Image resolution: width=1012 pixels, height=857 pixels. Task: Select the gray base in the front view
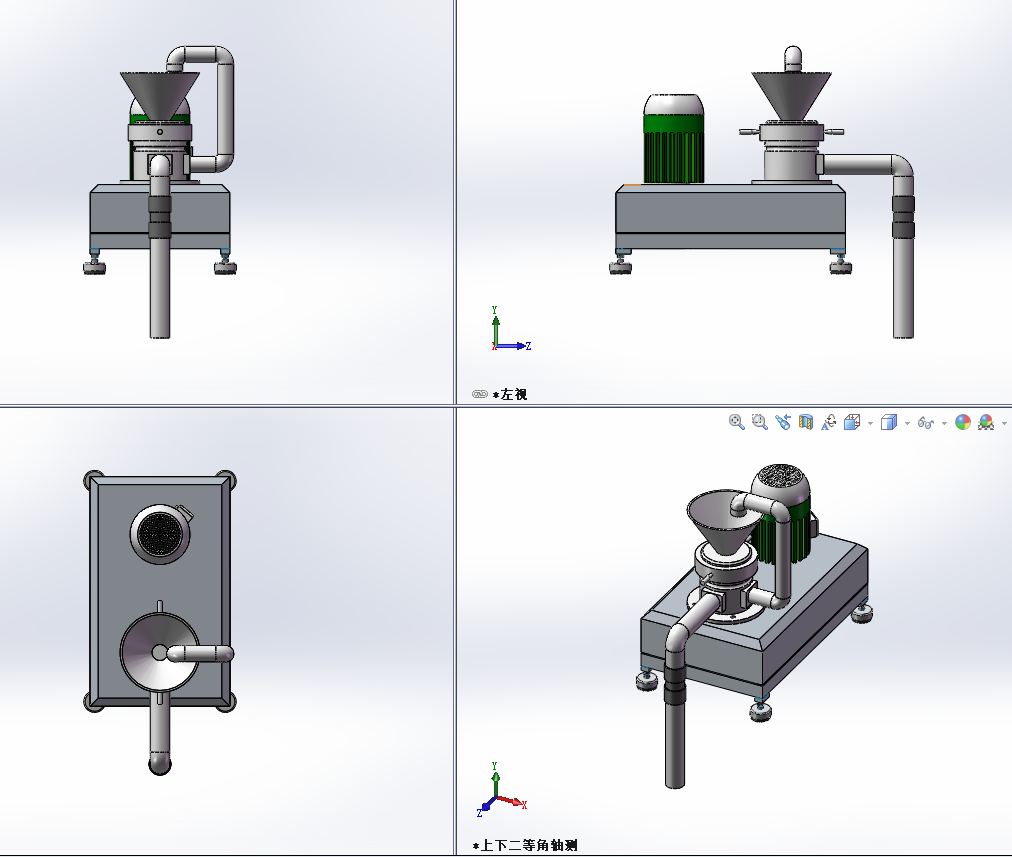[x=159, y=217]
